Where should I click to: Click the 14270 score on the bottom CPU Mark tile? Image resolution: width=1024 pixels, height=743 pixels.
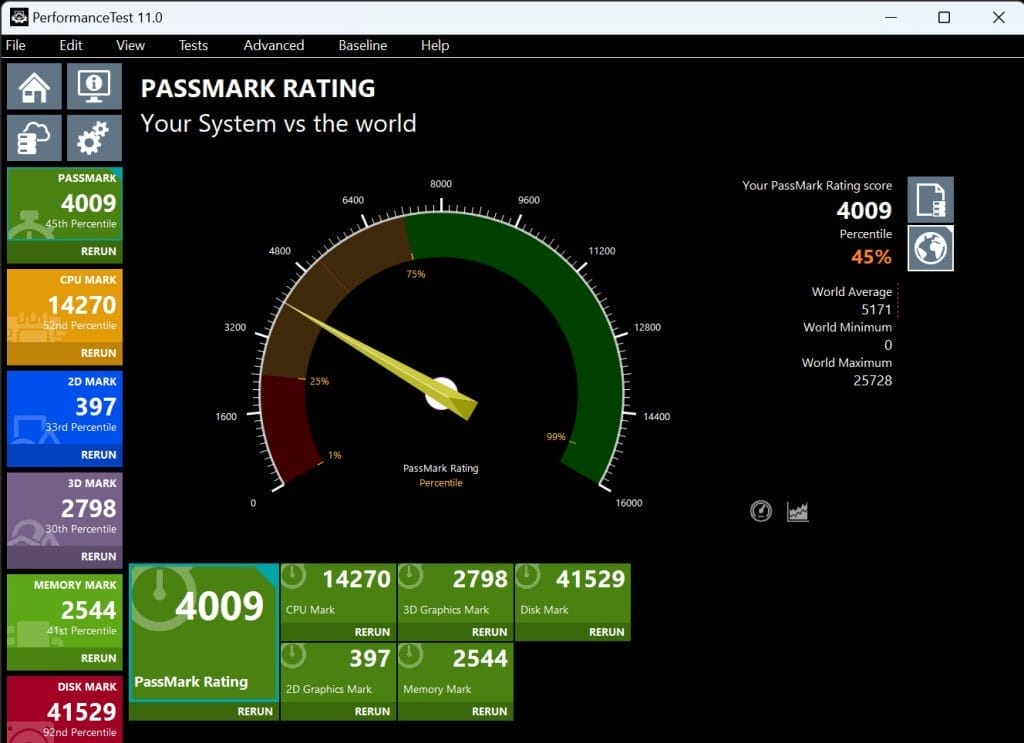[x=357, y=579]
